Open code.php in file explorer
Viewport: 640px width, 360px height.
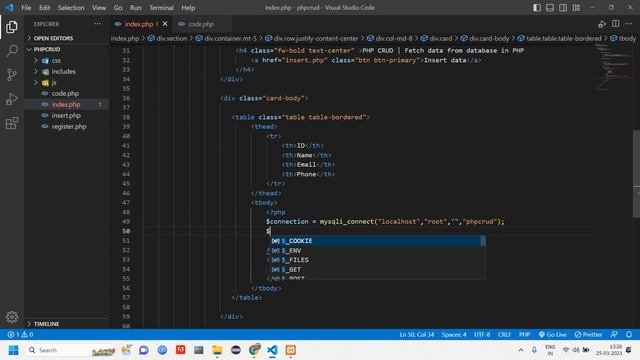tap(65, 93)
